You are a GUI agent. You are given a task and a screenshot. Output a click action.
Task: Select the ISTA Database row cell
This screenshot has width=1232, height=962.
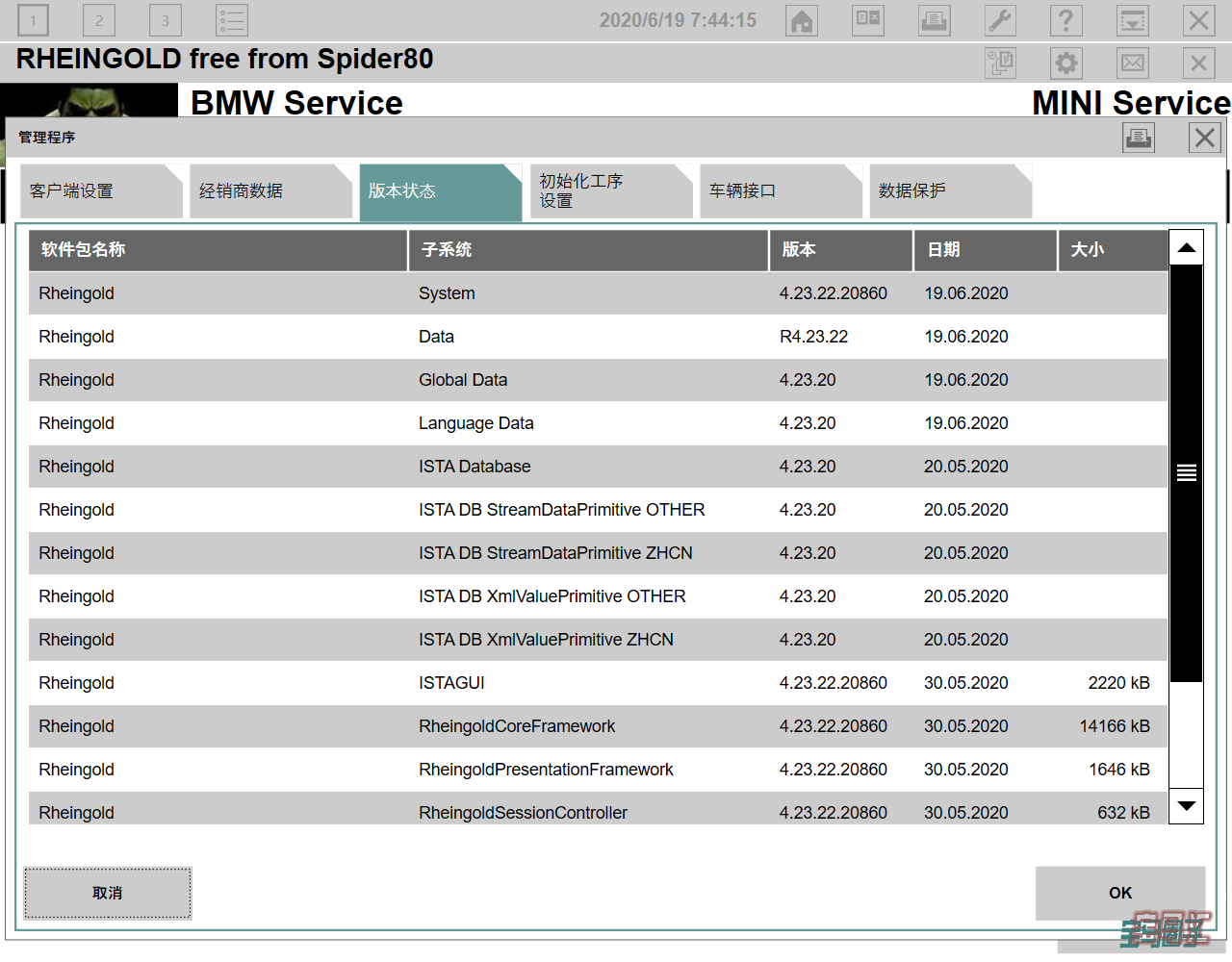475,467
